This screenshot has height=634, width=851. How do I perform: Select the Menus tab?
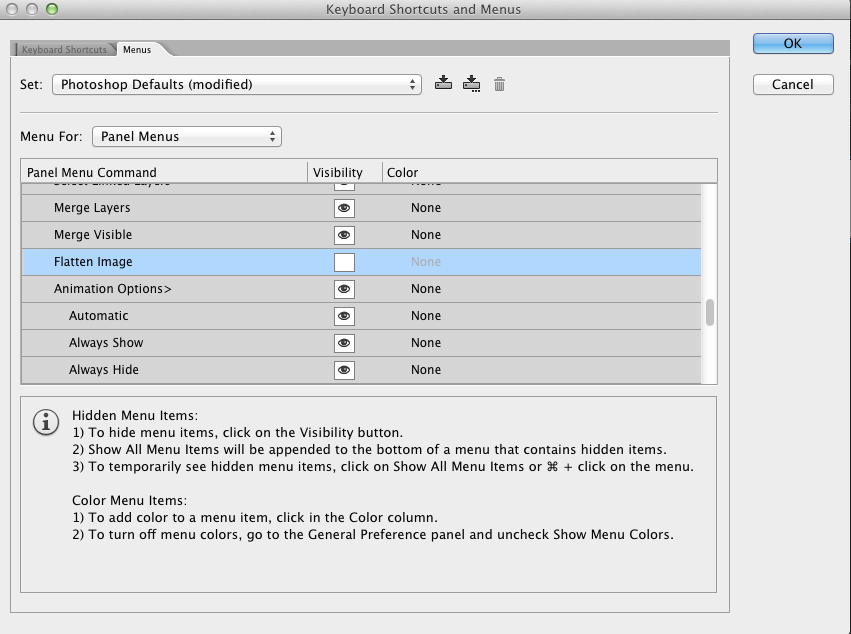pyautogui.click(x=137, y=50)
